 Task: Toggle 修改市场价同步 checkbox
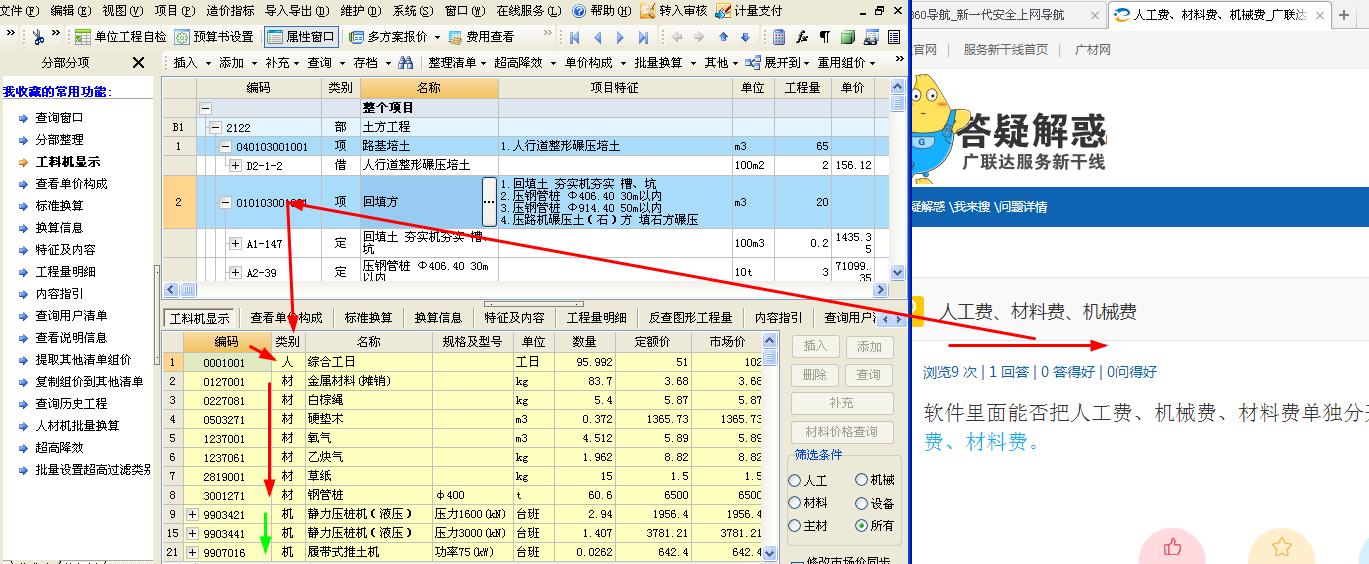[x=798, y=561]
